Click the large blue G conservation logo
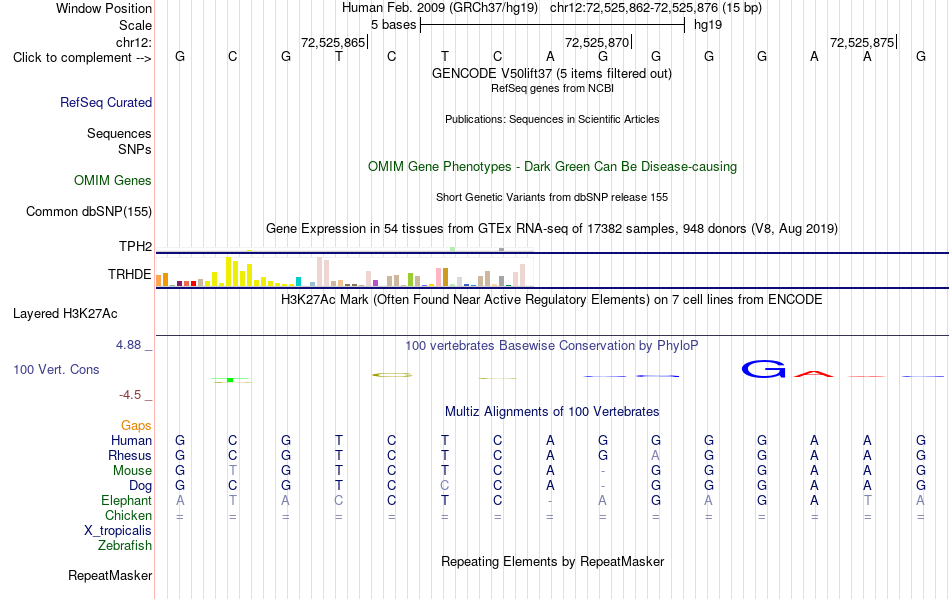Screen dimensions: 950x599 (763, 369)
